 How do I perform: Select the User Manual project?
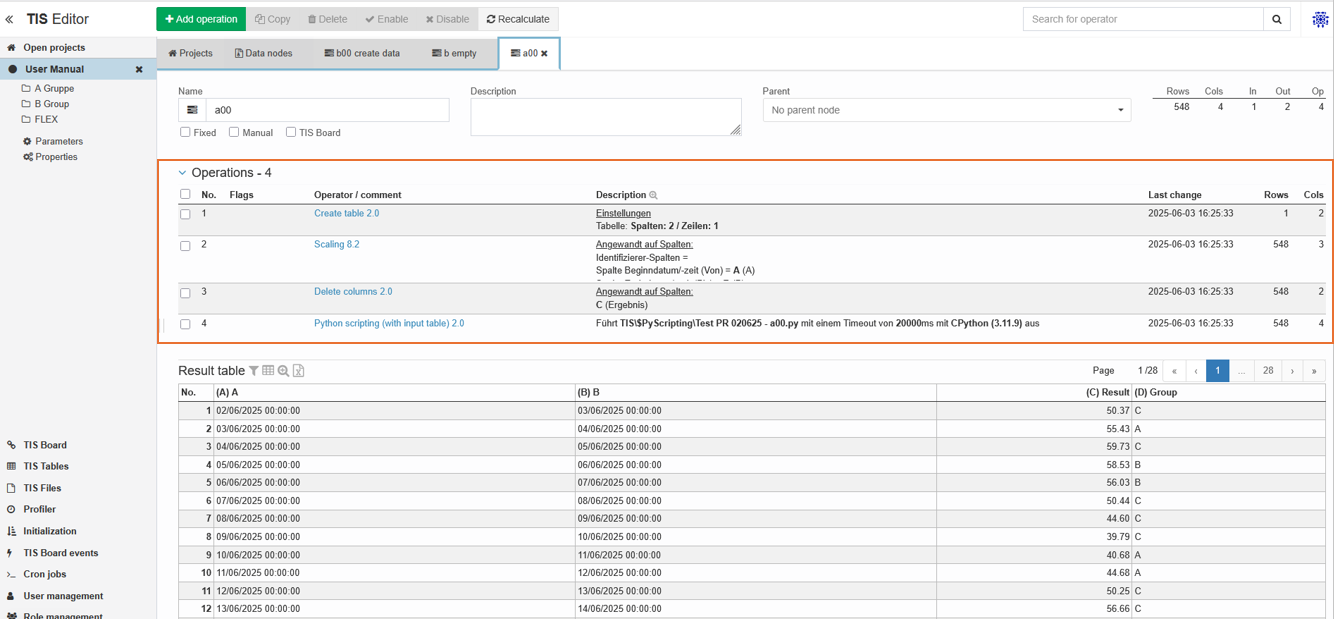coord(54,69)
